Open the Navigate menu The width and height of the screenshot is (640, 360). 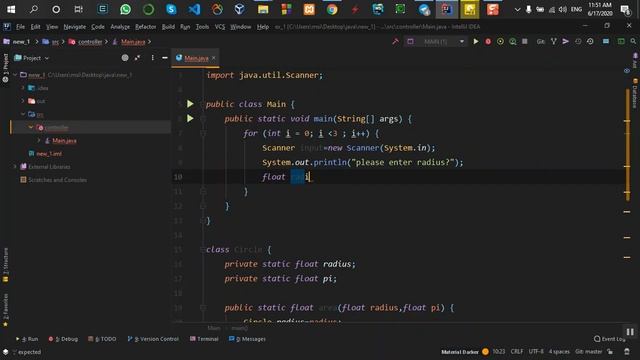pyautogui.click(x=75, y=27)
